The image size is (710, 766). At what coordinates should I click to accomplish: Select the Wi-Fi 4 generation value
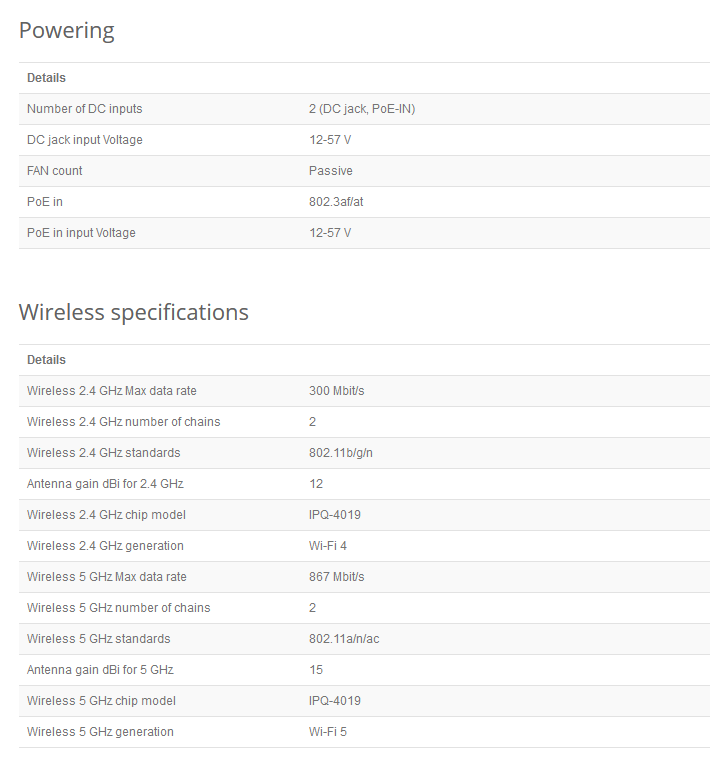pos(328,546)
